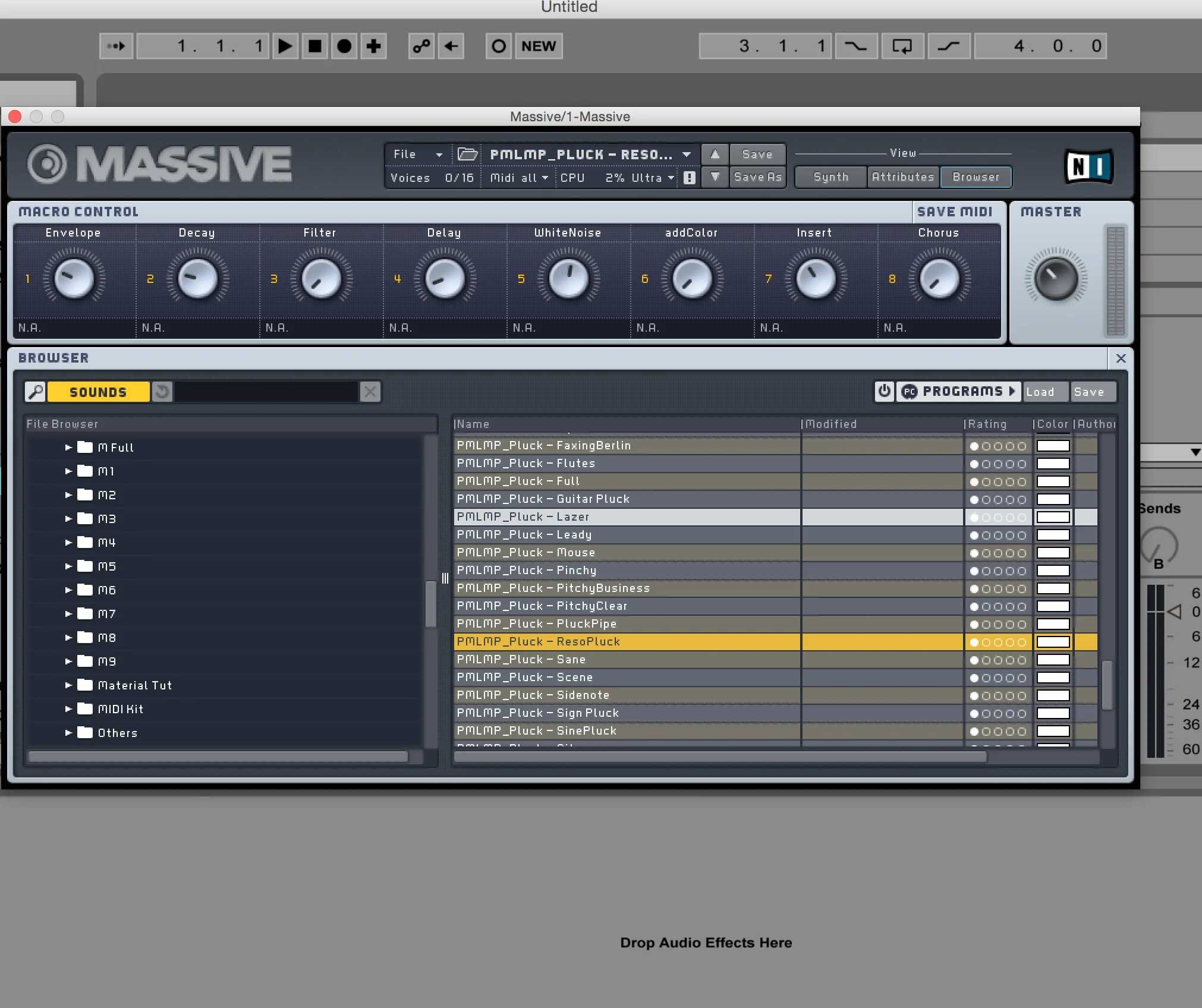The image size is (1202, 1008).
Task: Toggle the Programs power button
Action: [885, 391]
